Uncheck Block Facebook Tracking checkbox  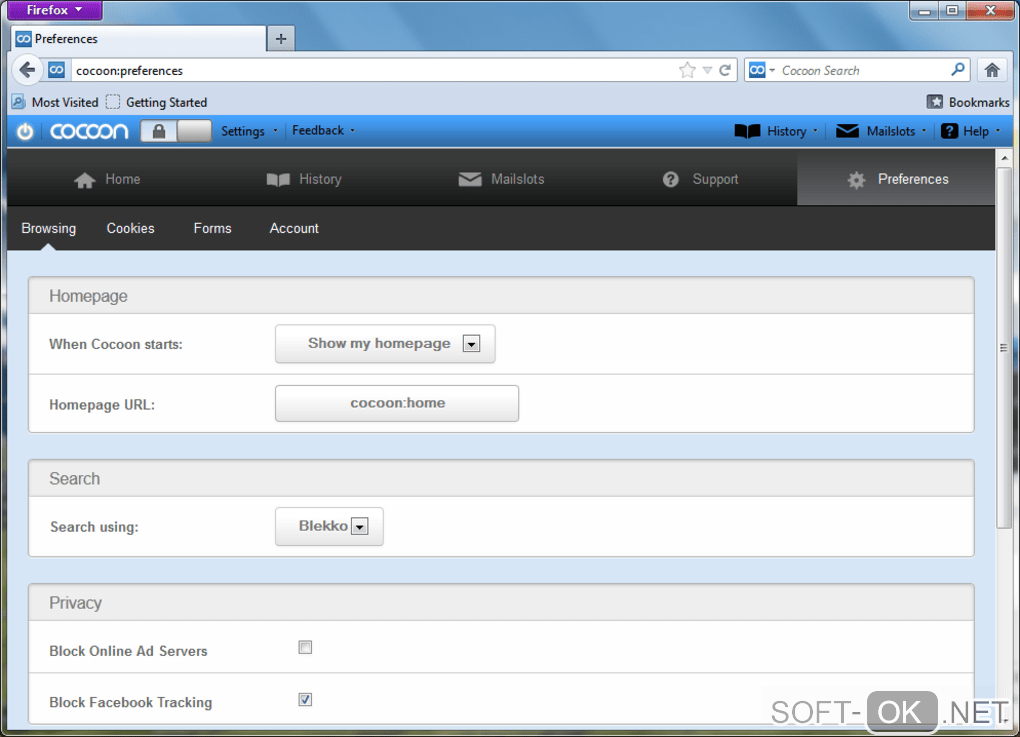tap(305, 699)
